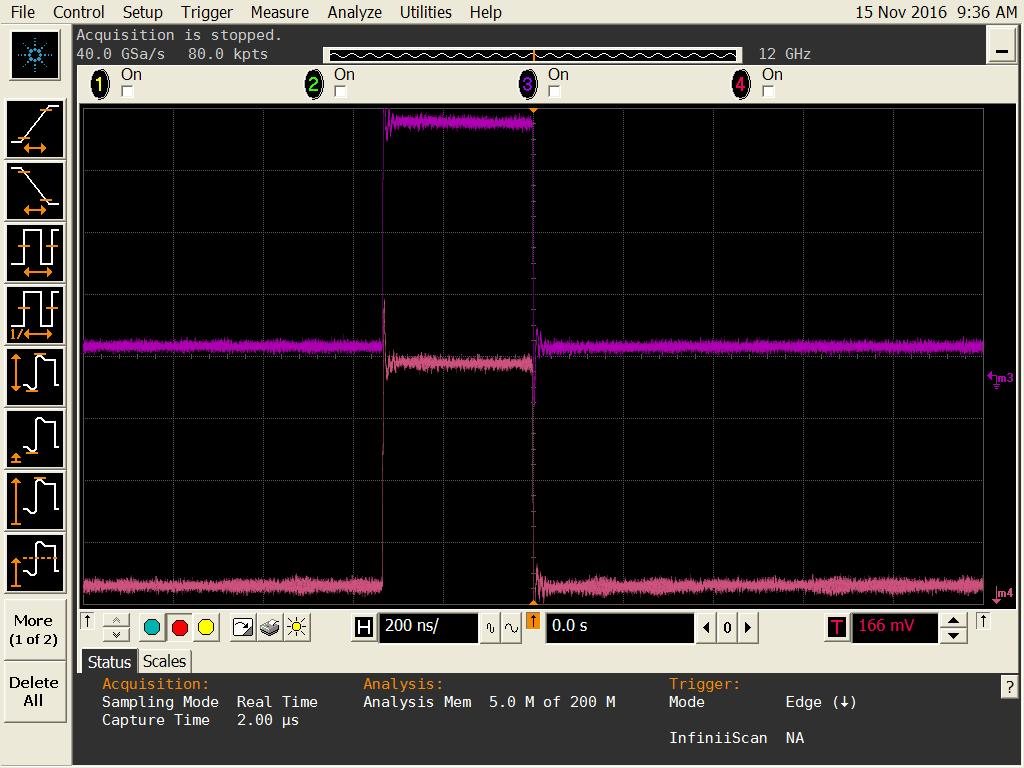The width and height of the screenshot is (1024, 768).
Task: Select the rise time measurement icon
Action: tap(35, 129)
